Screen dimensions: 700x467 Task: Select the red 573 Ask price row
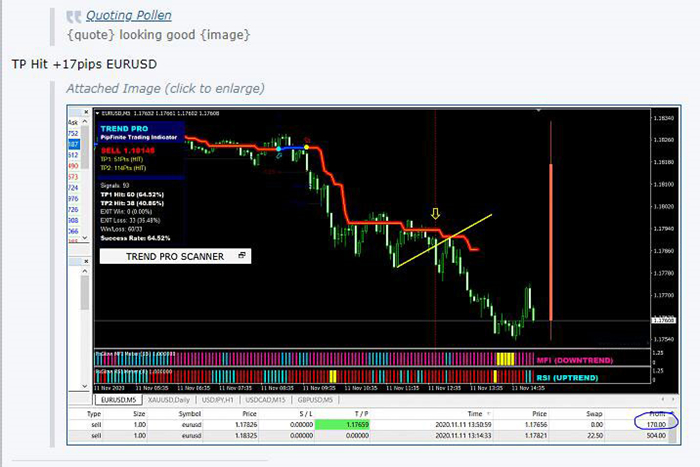coord(74,177)
